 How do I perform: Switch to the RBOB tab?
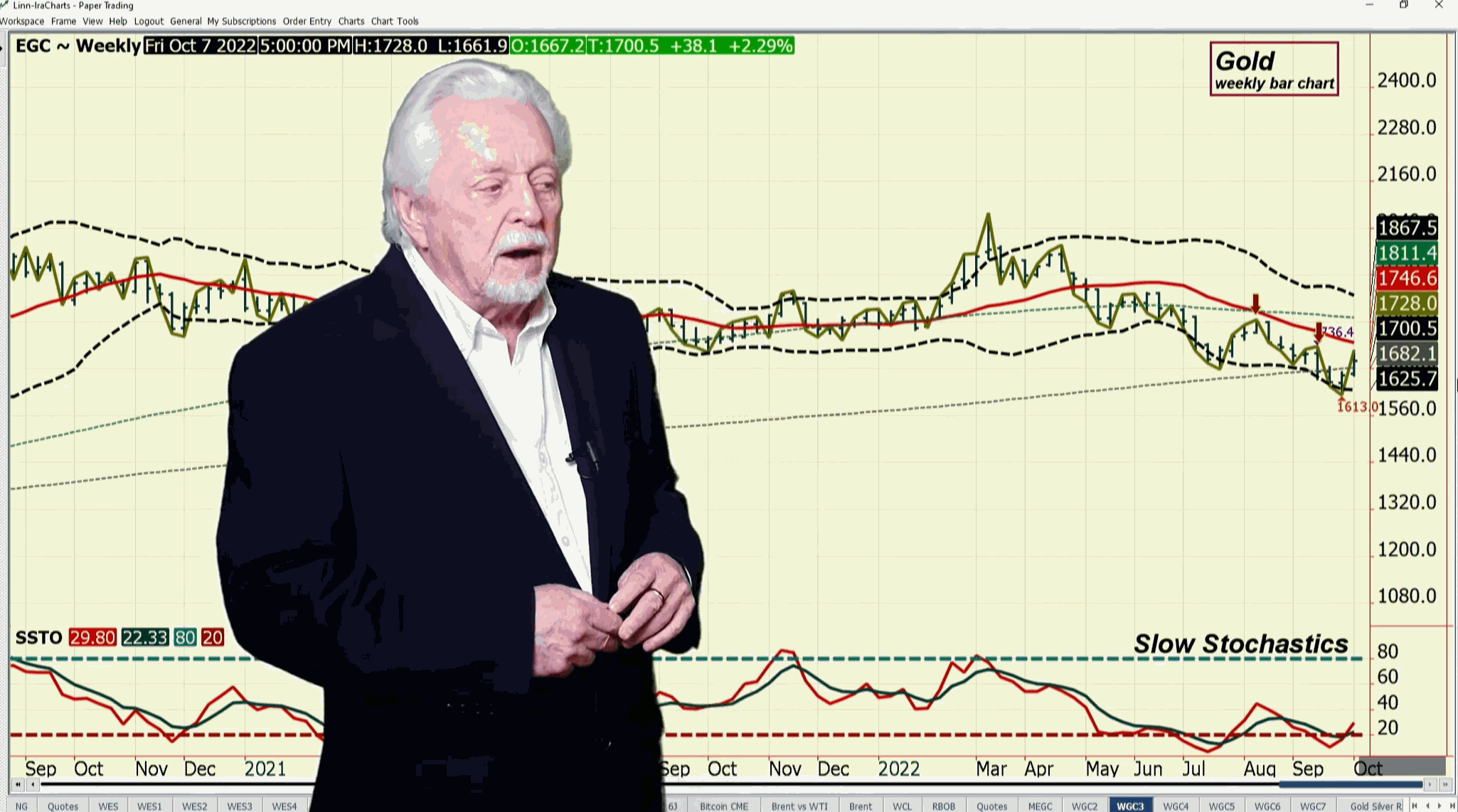[x=944, y=806]
